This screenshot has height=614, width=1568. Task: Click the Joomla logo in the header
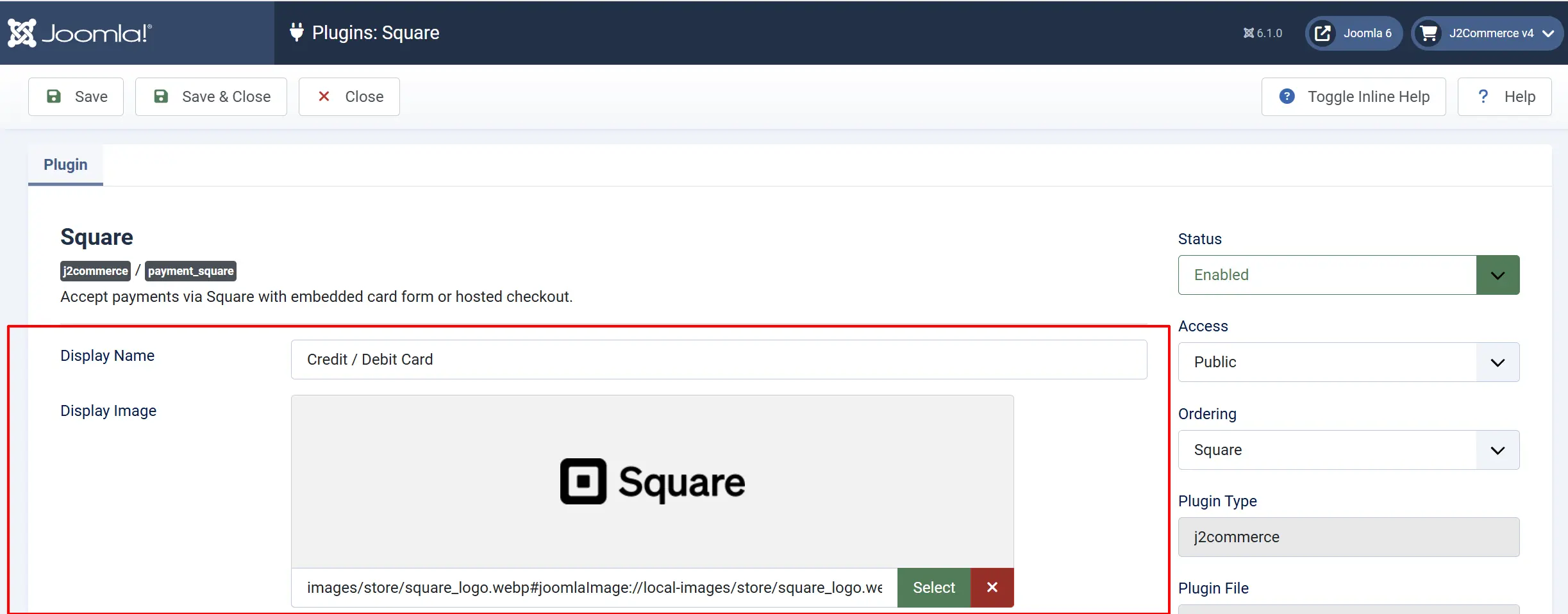tap(80, 33)
